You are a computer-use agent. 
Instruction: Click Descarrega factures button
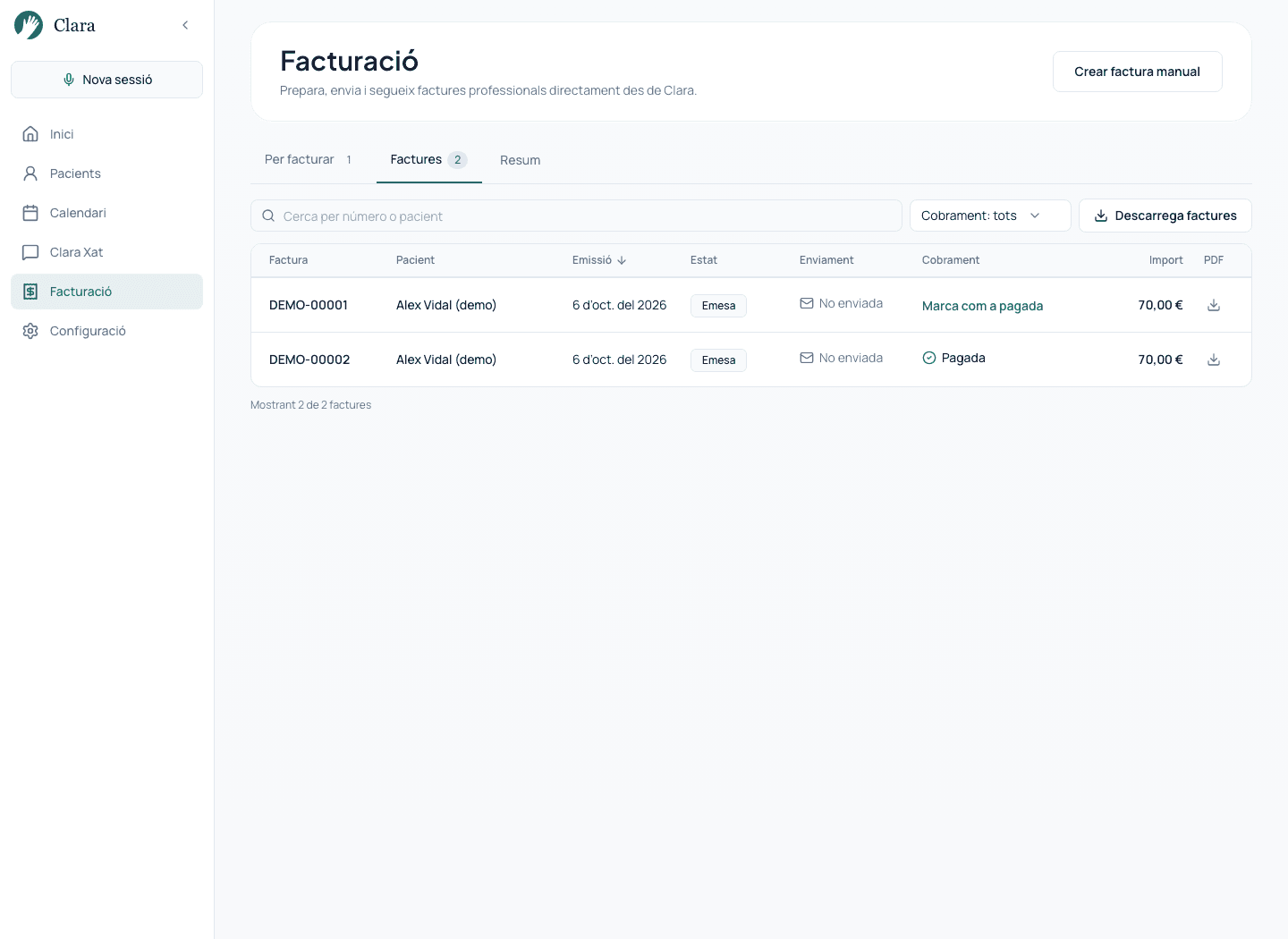click(1165, 216)
